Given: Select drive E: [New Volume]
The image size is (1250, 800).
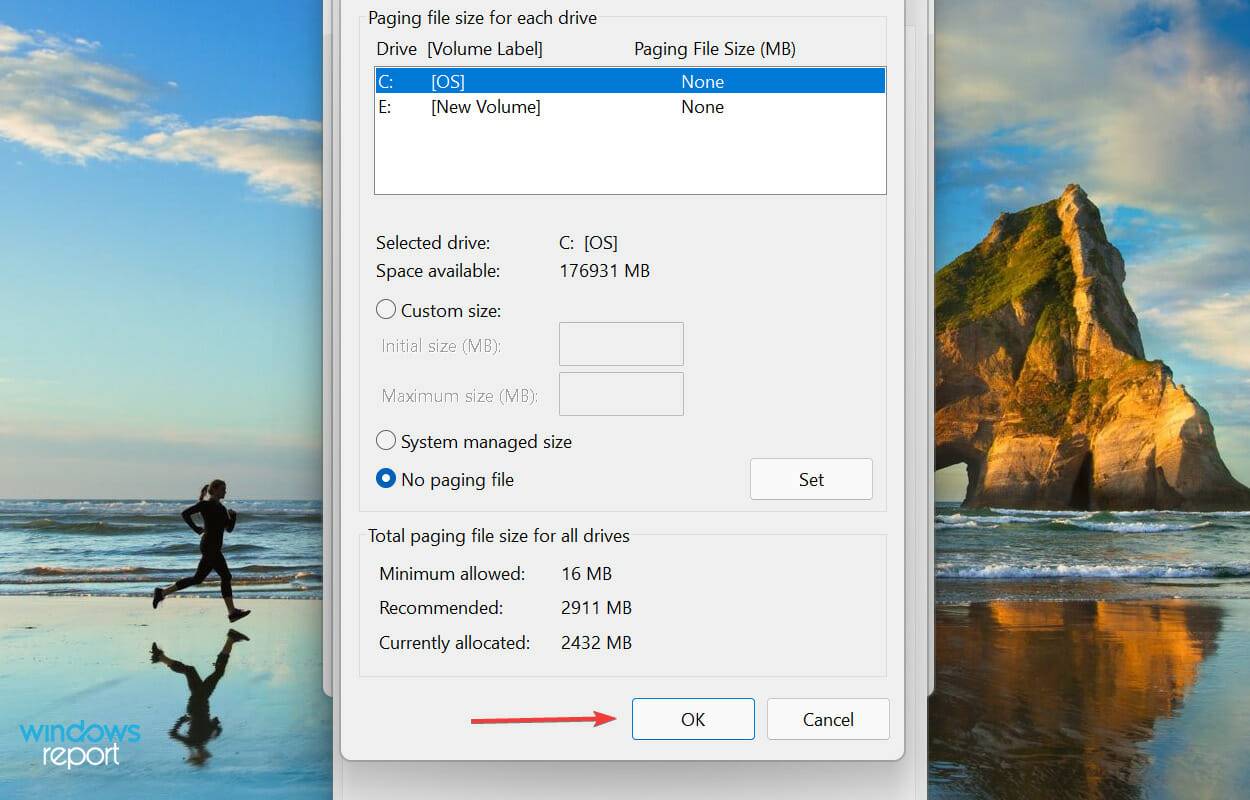Looking at the screenshot, I should pos(500,107).
